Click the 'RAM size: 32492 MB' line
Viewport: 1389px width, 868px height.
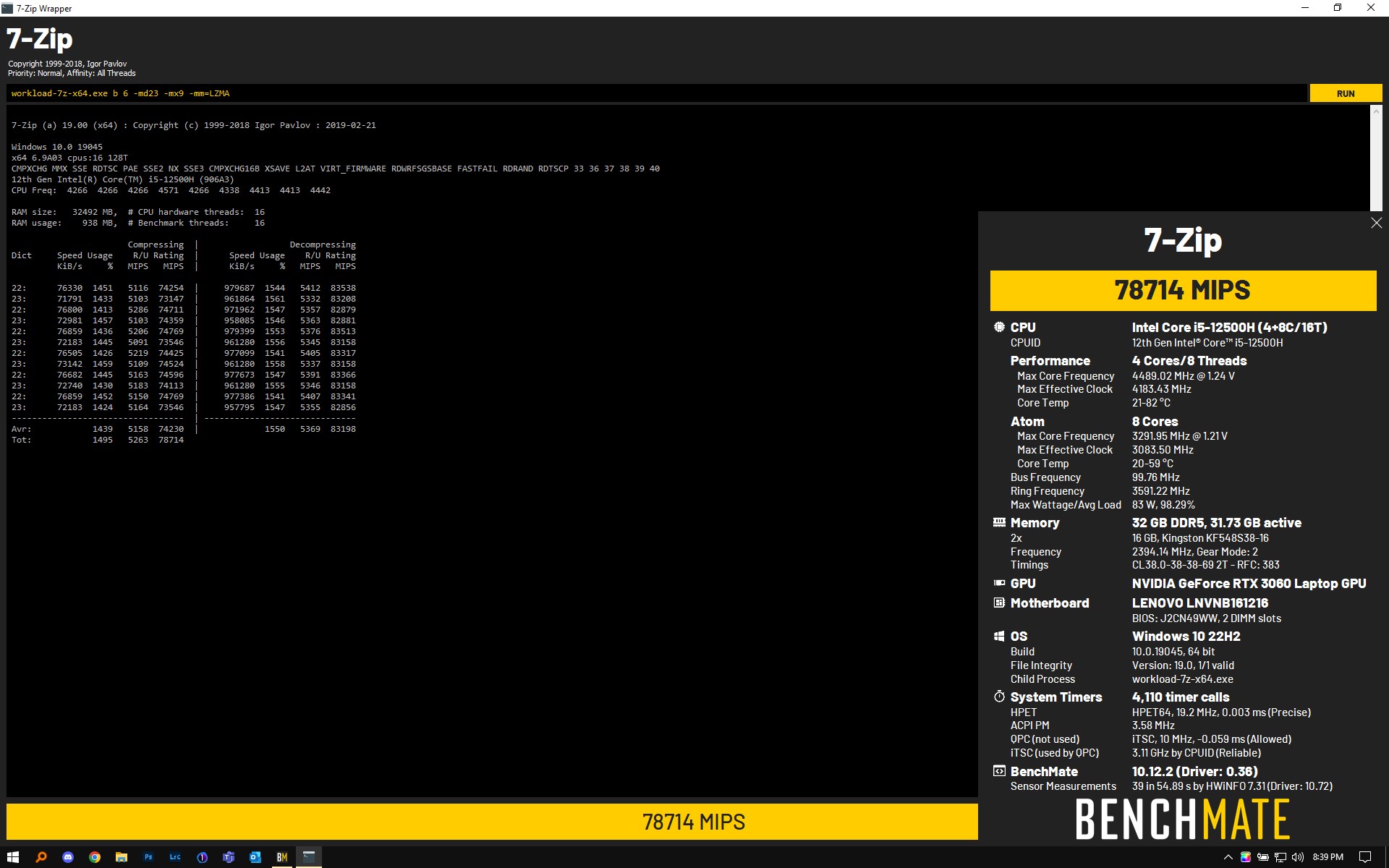tap(138, 212)
